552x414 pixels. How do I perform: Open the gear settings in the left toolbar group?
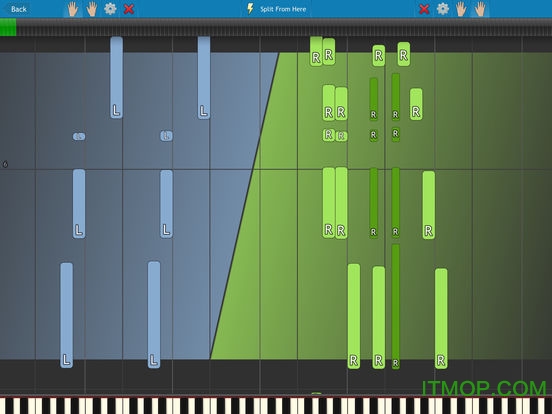pos(110,9)
